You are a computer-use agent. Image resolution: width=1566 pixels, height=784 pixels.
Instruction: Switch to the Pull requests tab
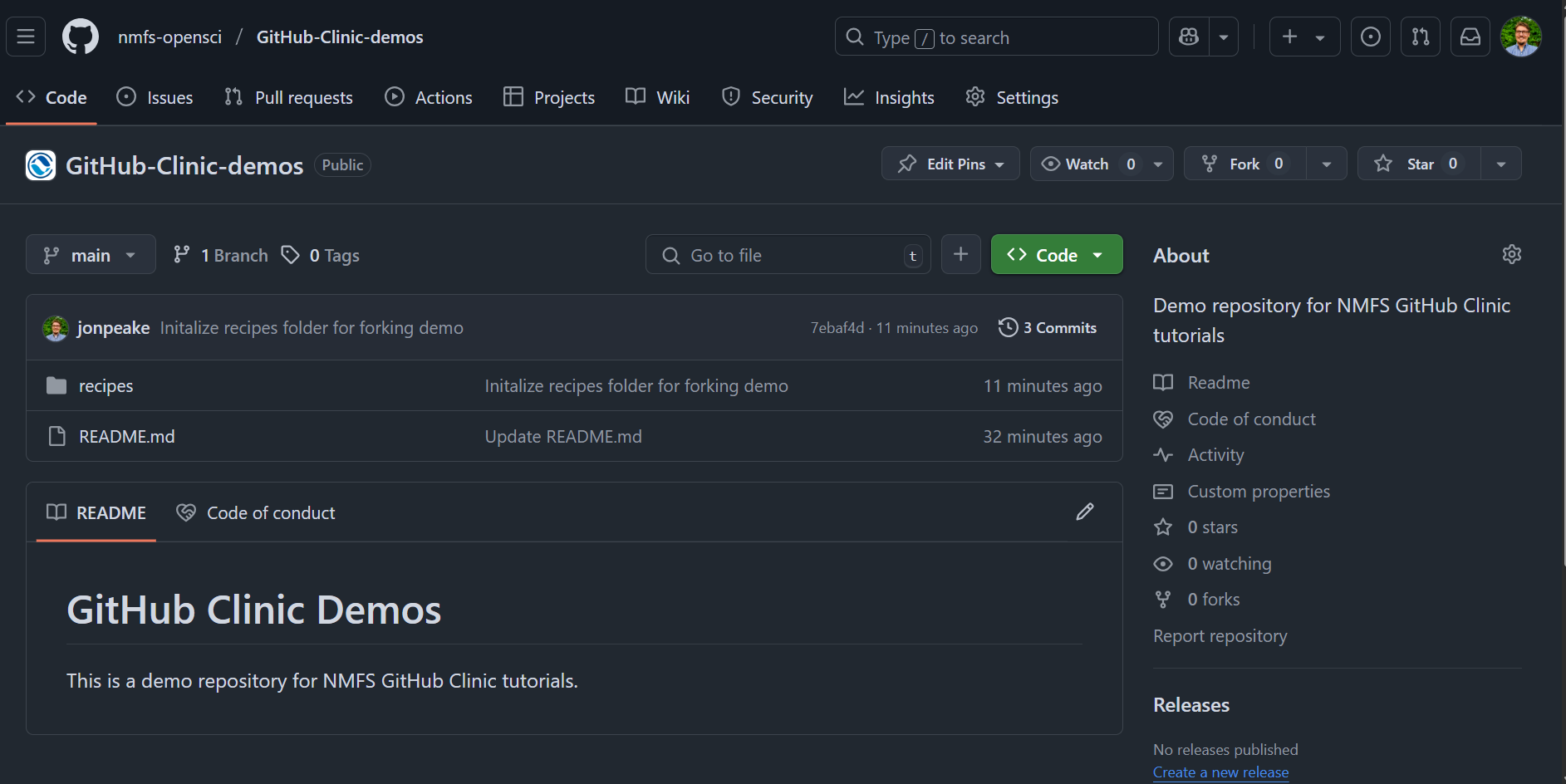[288, 97]
